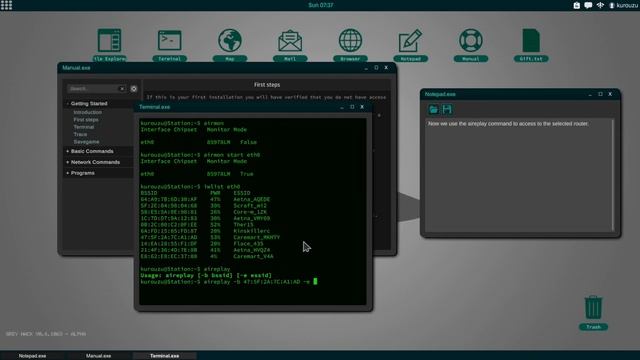The image size is (640, 360).
Task: Click the First steps heading in Manual
Action: [267, 85]
